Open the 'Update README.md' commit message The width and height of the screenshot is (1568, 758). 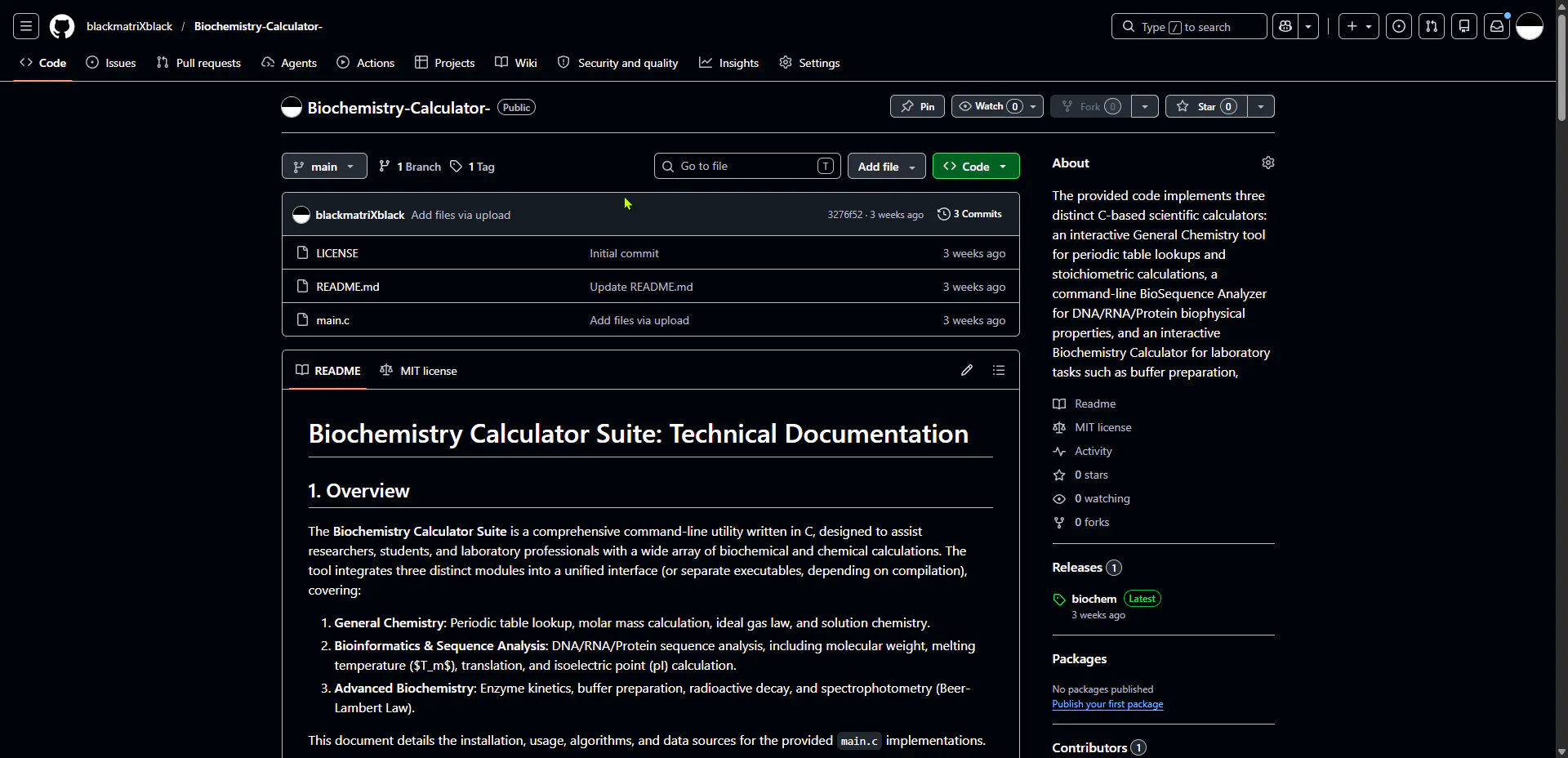point(641,287)
